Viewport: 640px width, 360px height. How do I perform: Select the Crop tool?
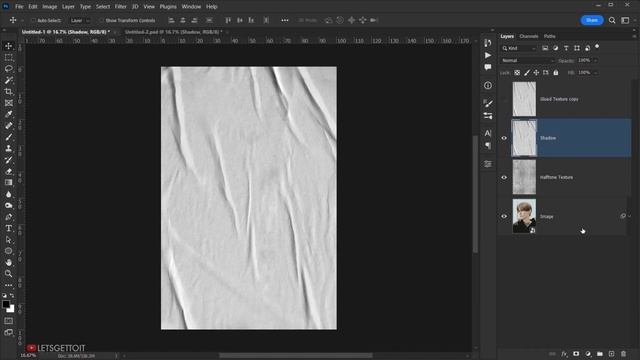9,91
